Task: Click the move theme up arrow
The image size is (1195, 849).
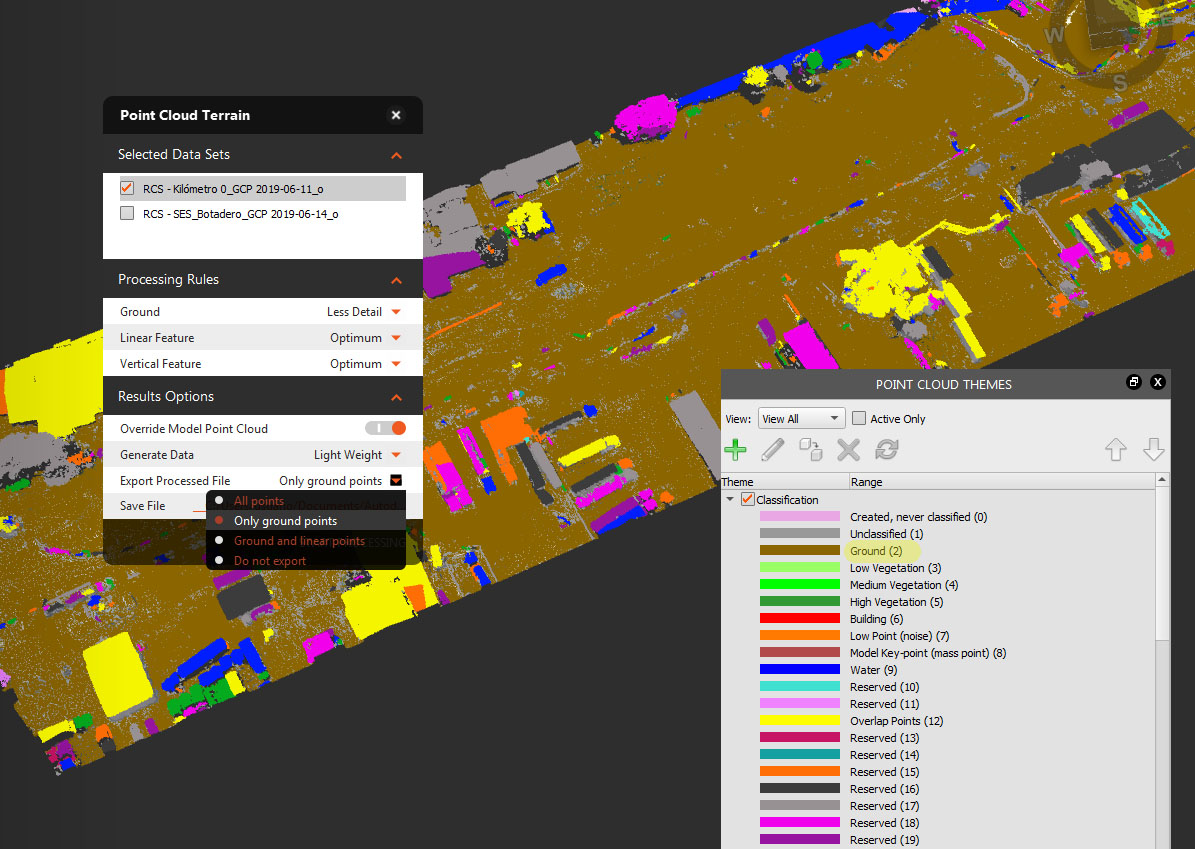Action: click(x=1116, y=450)
